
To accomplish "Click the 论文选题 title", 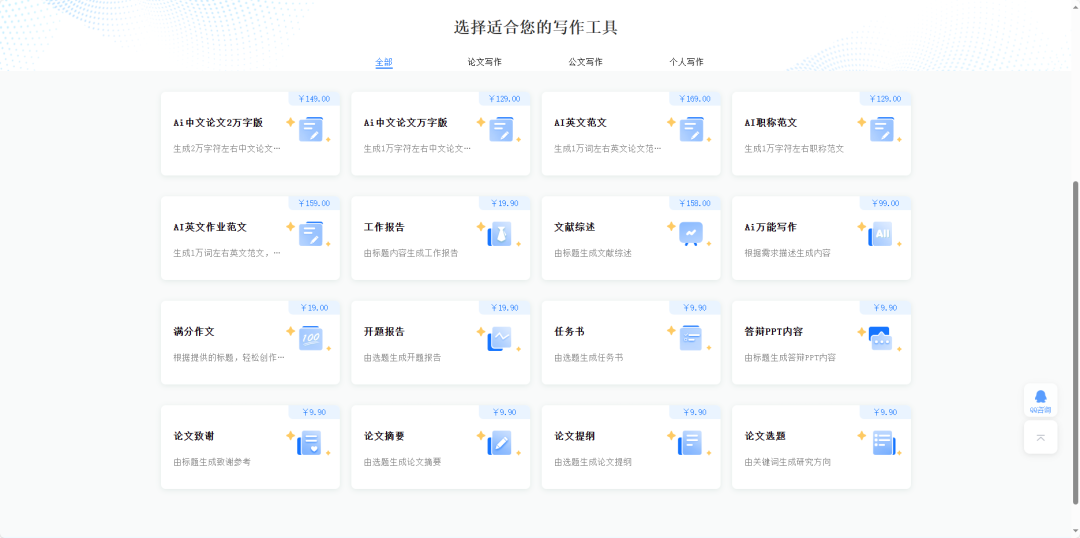I will click(x=765, y=436).
